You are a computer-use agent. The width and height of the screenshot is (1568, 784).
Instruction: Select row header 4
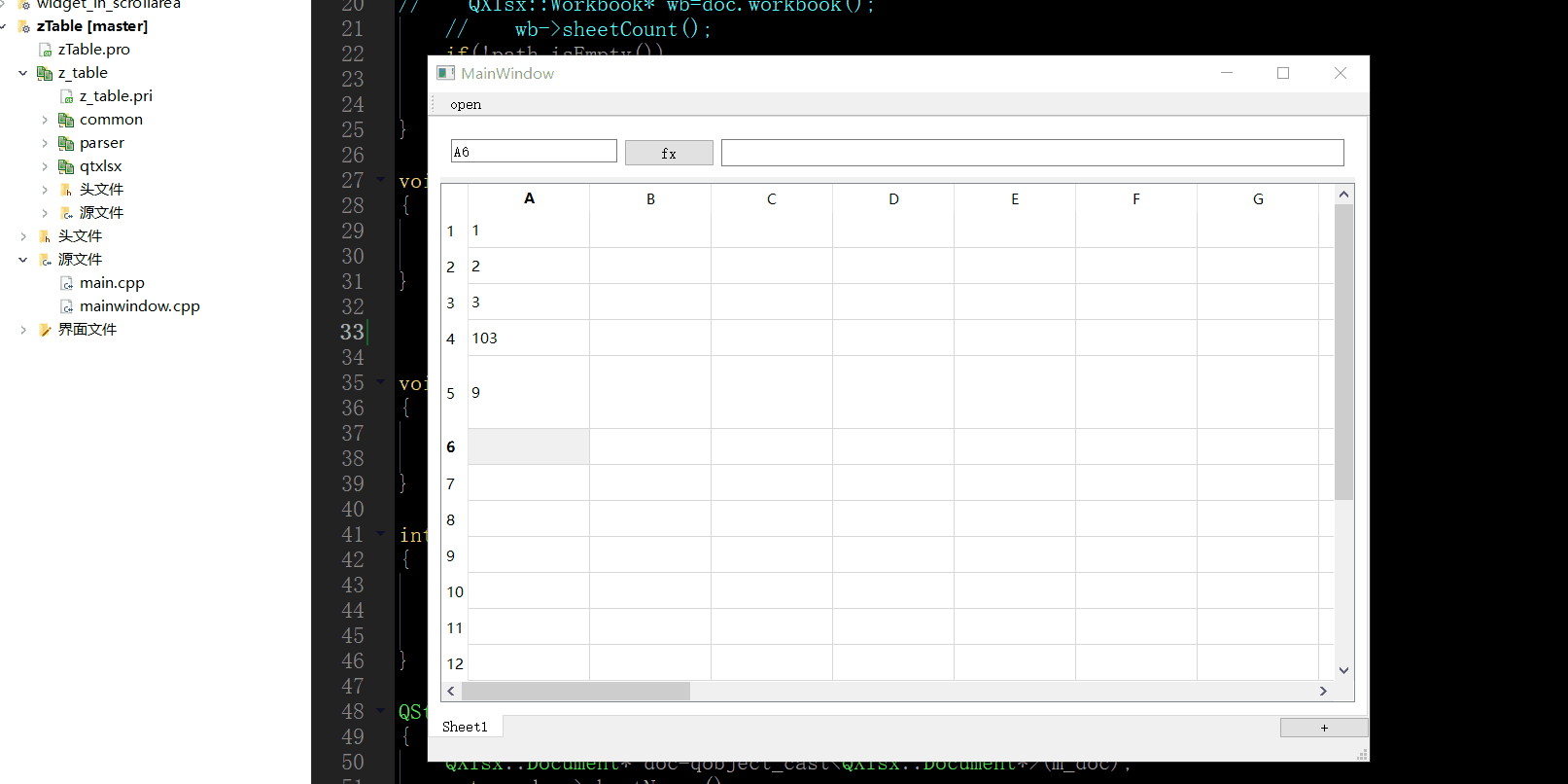pos(454,339)
